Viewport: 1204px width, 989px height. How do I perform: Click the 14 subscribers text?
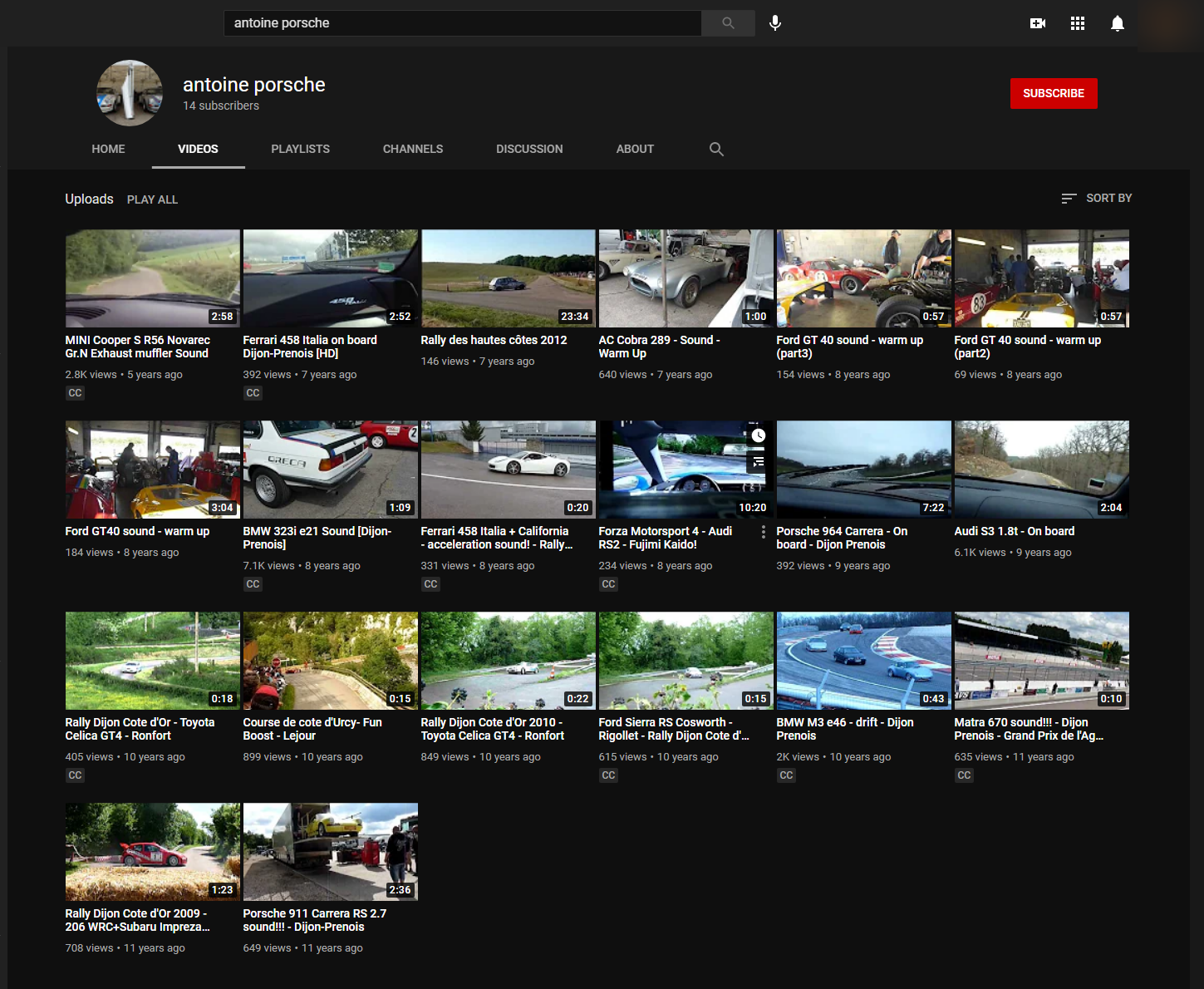coord(221,106)
